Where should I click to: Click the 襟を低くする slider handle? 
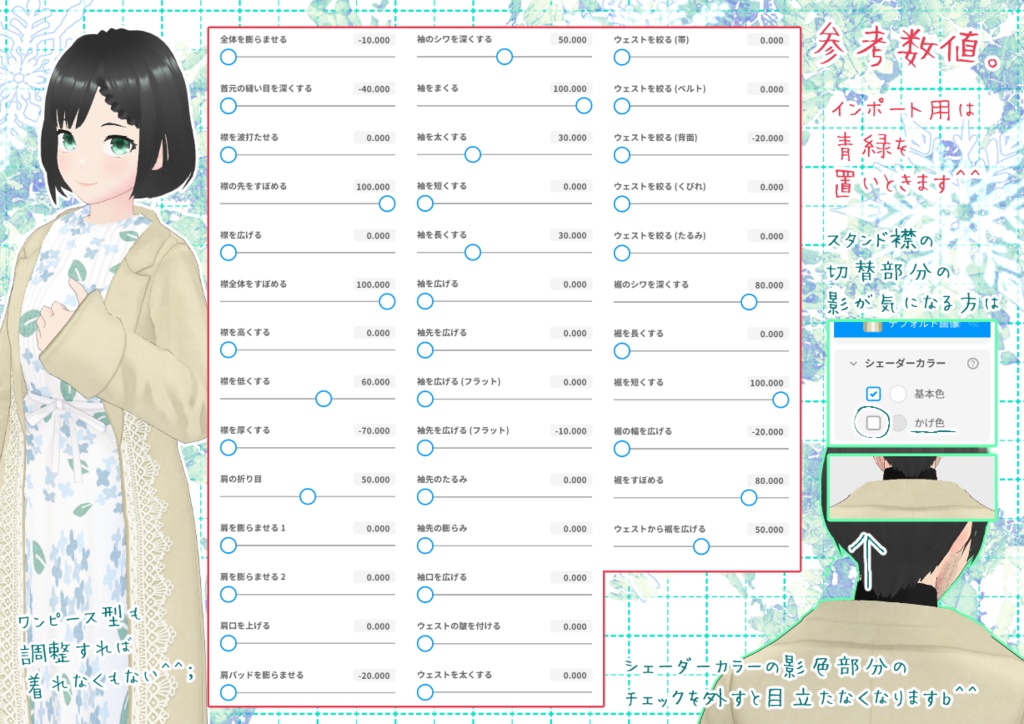(323, 399)
